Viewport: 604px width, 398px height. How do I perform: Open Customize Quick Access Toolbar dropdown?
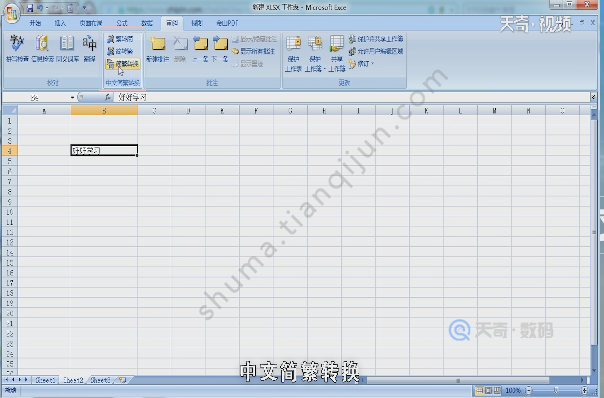pos(84,8)
